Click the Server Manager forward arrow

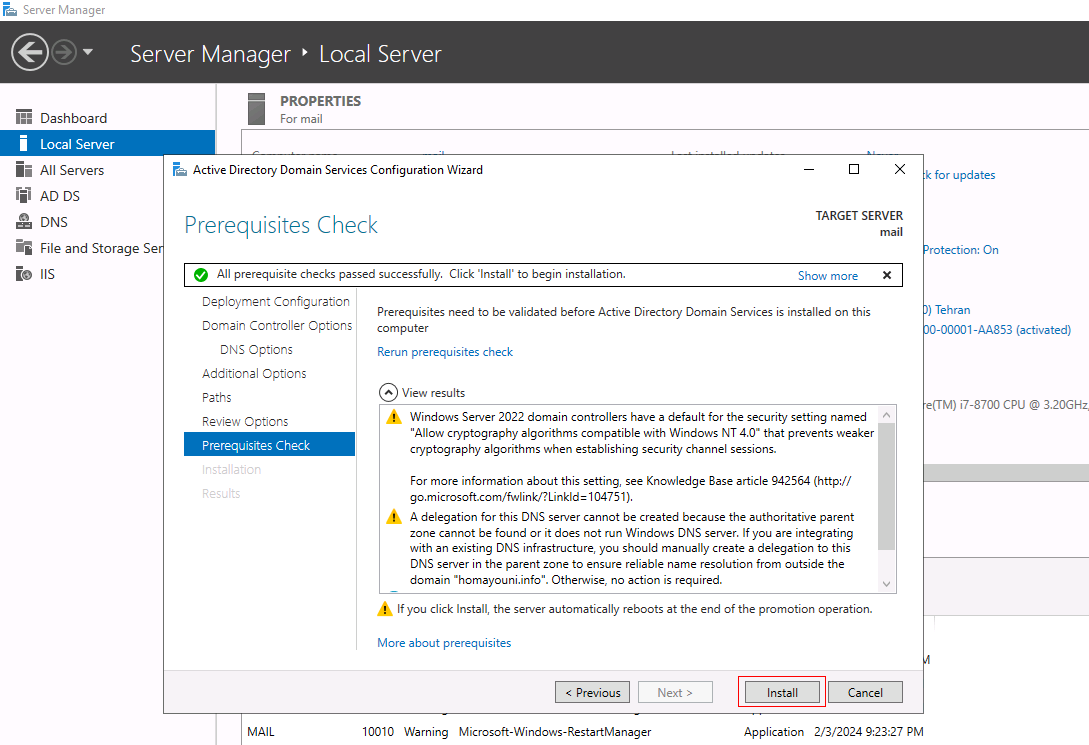pos(64,52)
